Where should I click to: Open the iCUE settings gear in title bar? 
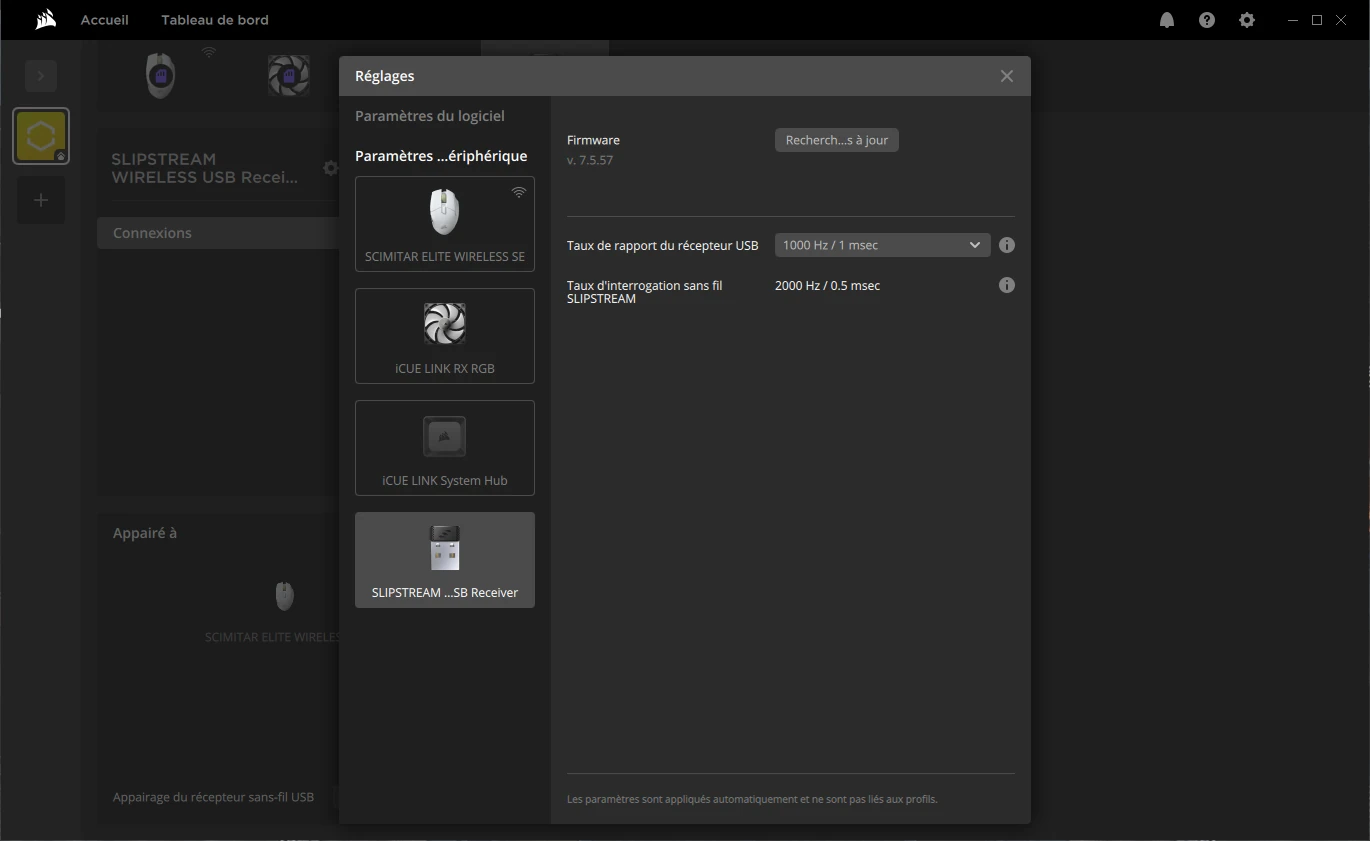[1247, 20]
